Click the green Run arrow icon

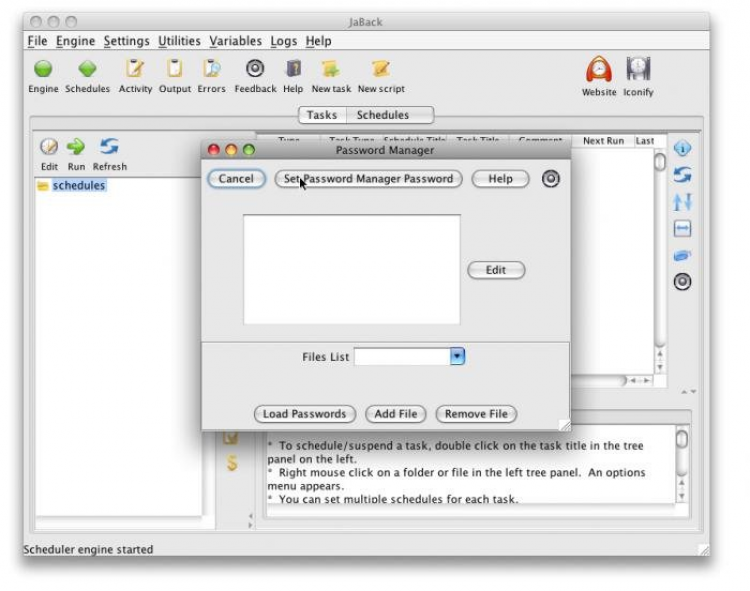point(76,147)
